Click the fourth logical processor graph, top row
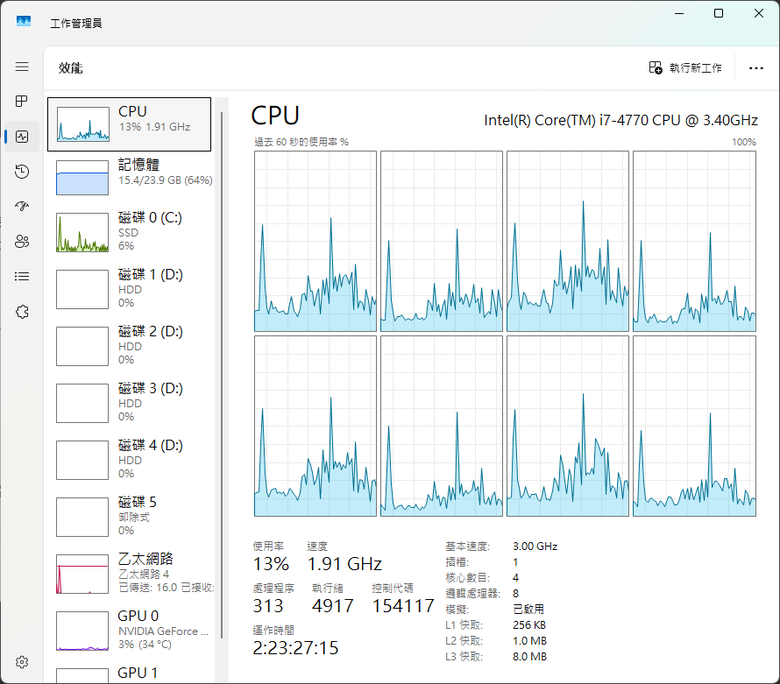 pos(694,241)
